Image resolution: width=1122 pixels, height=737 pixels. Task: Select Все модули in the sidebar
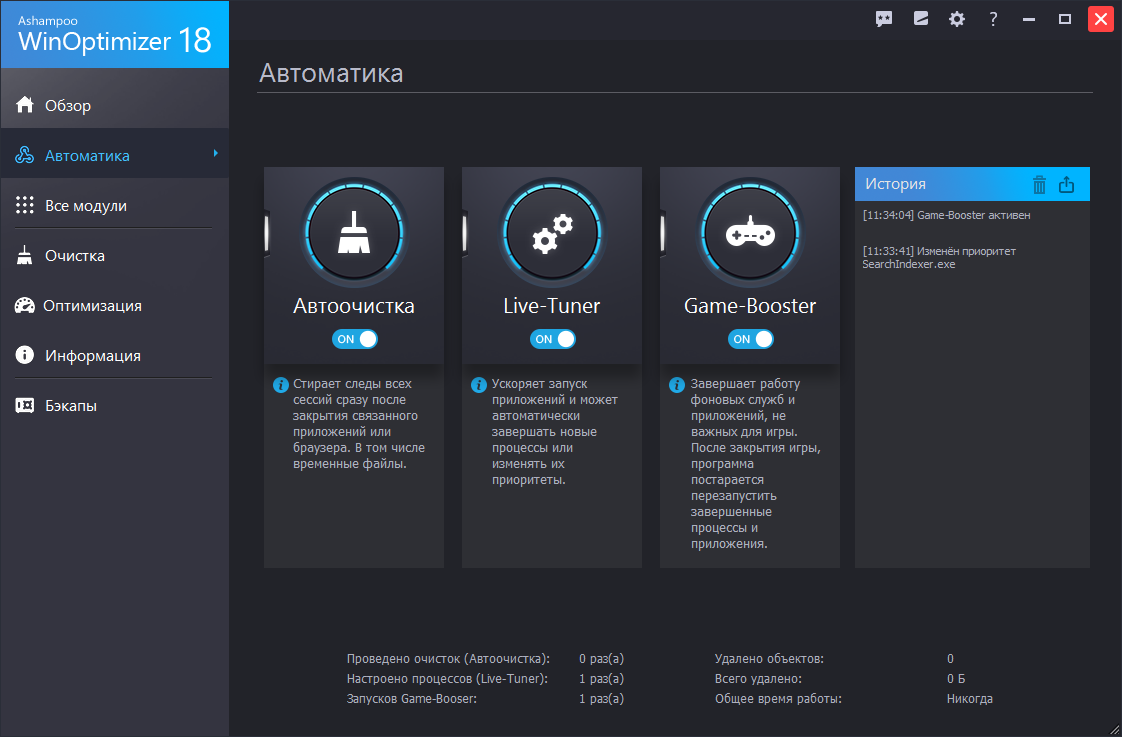tap(70, 205)
